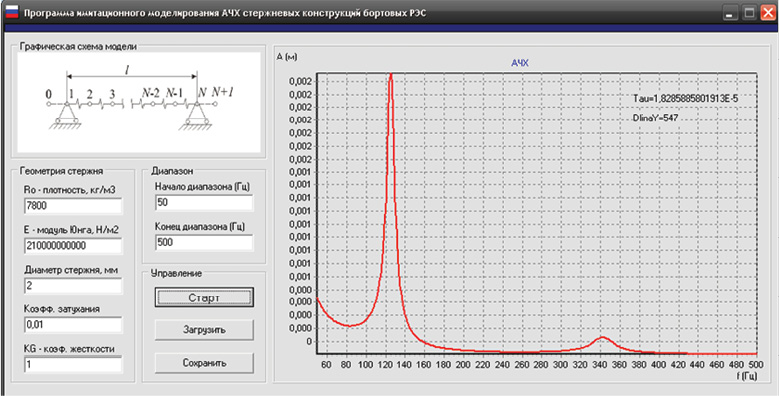The image size is (779, 396).
Task: Click the 340 tick on frequency axis
Action: tap(600, 364)
